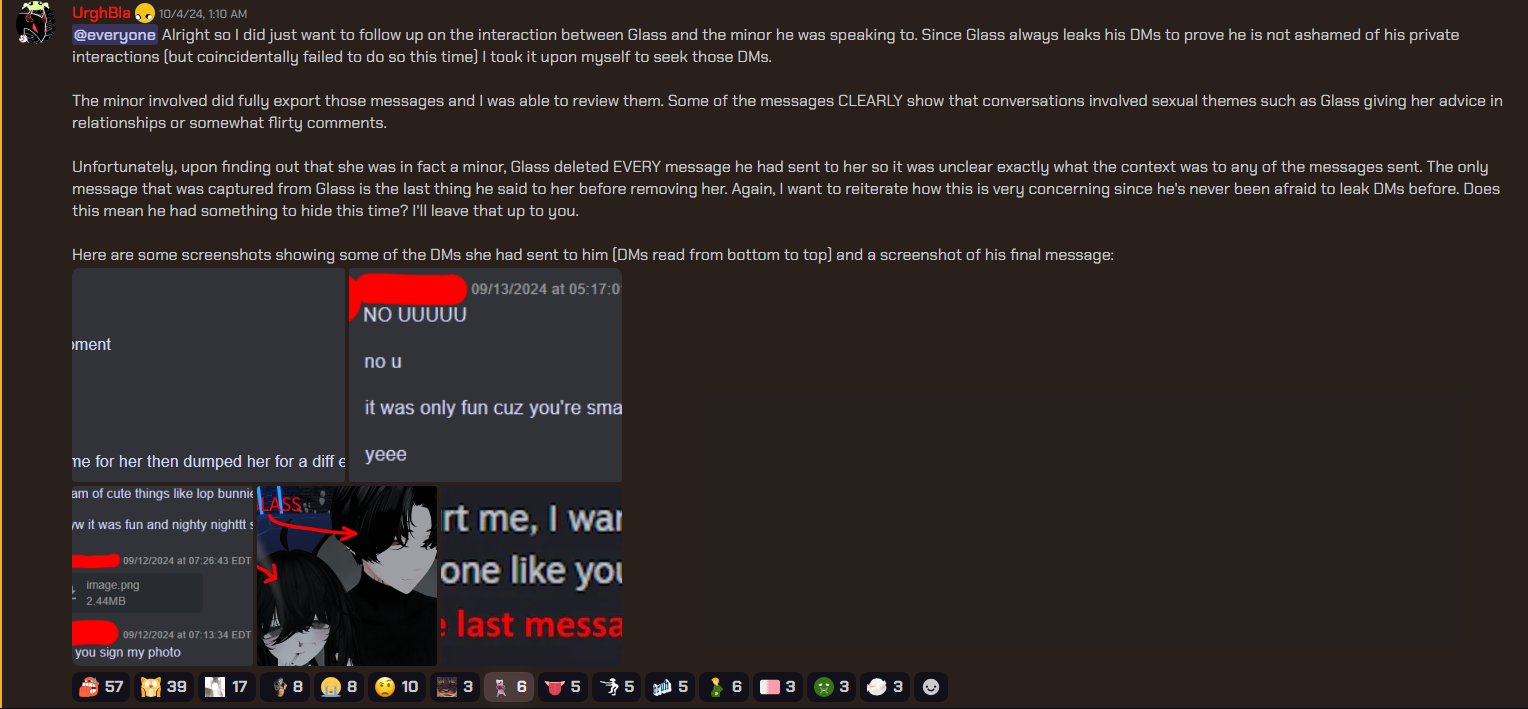Click the grayscale image reaction showing 17
Viewport: 1528px width, 709px height.
coord(227,687)
